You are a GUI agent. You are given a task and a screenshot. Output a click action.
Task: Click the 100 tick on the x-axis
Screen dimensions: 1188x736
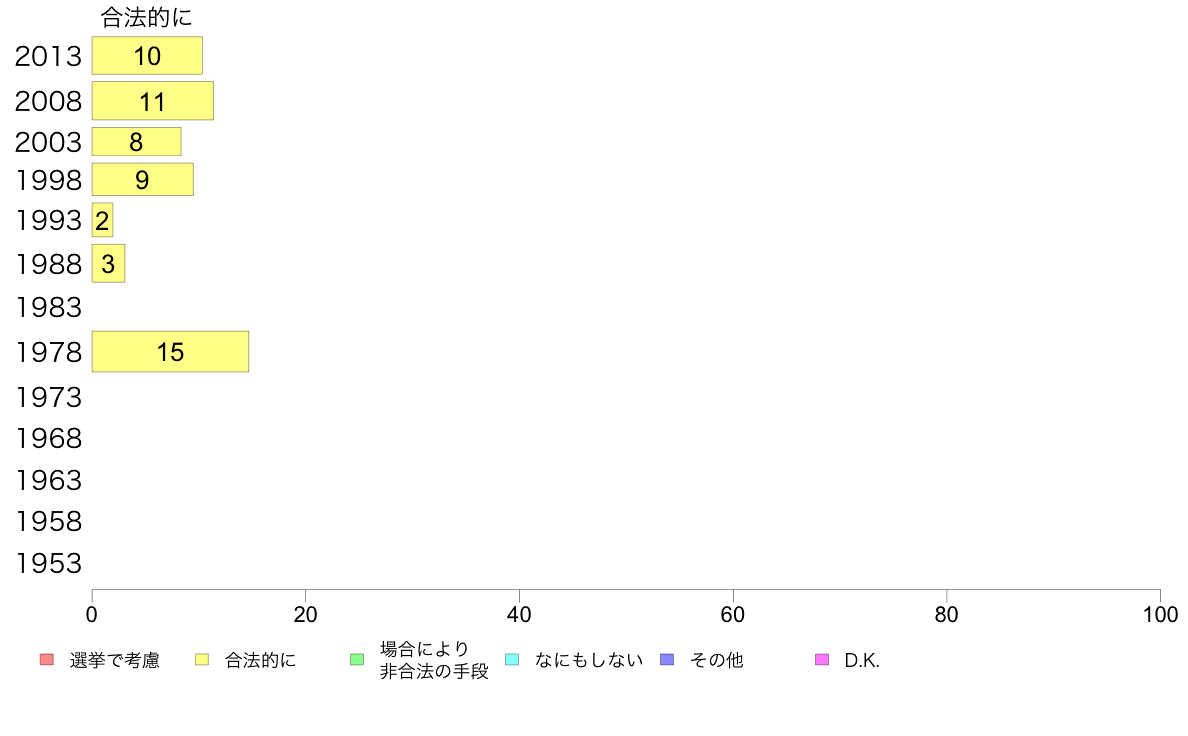click(1160, 614)
